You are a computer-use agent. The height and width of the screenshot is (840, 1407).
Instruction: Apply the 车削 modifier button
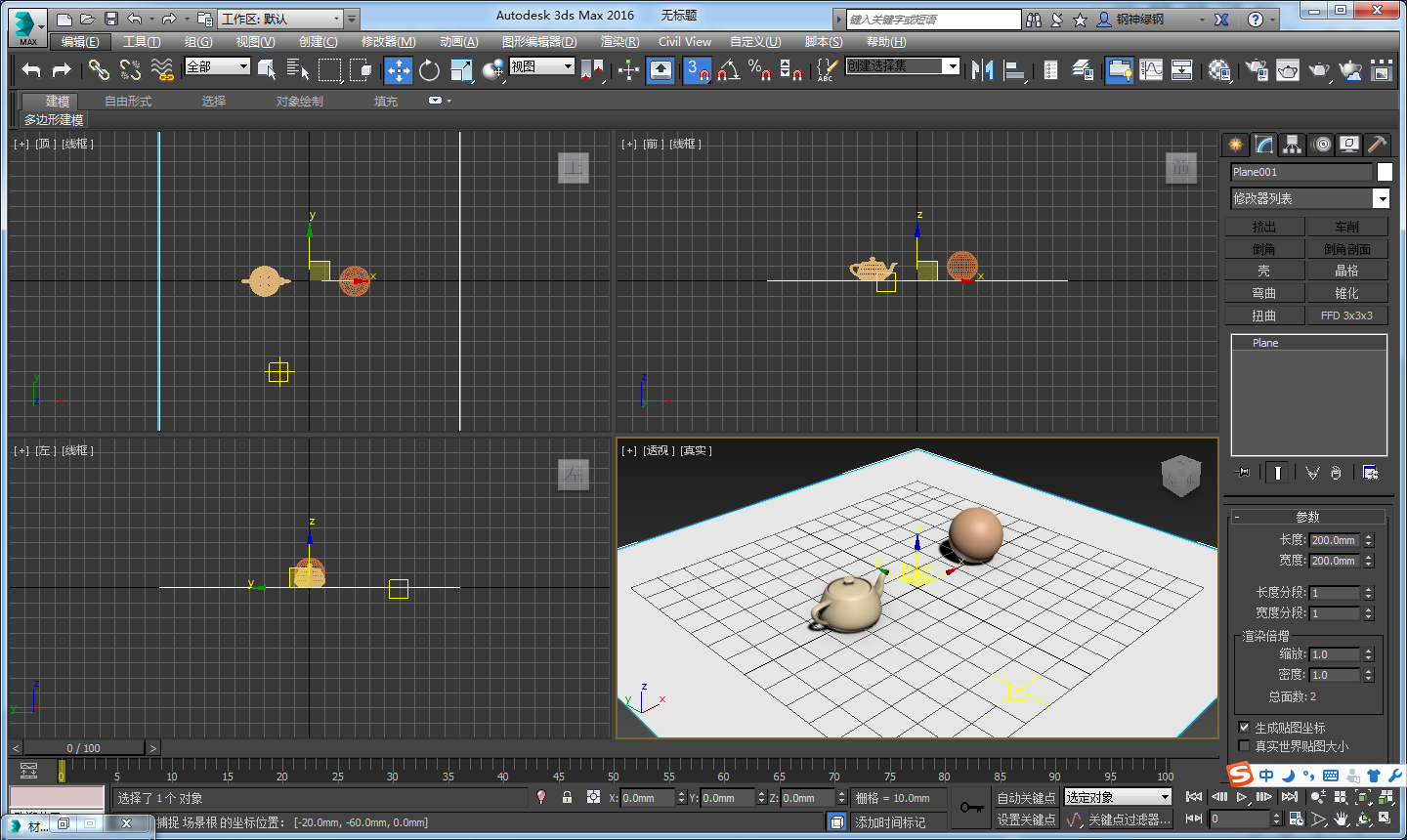coord(1347,227)
